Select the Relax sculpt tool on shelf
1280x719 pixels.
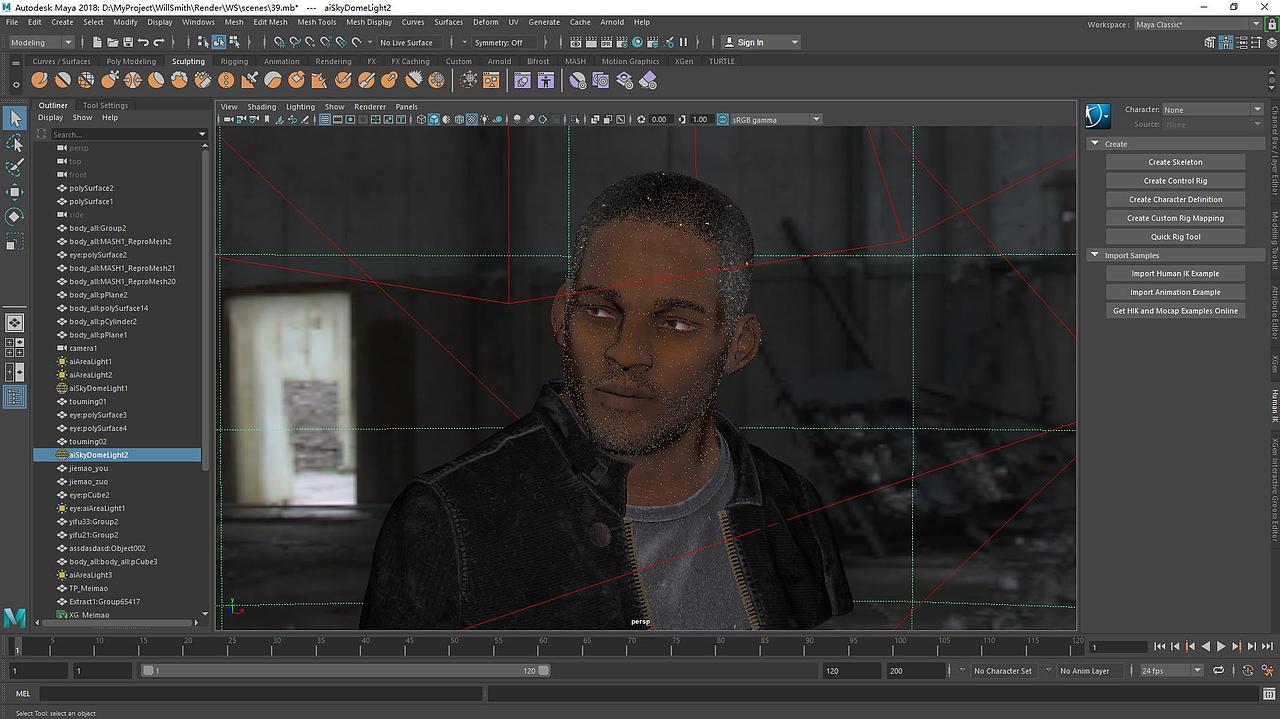coord(87,80)
